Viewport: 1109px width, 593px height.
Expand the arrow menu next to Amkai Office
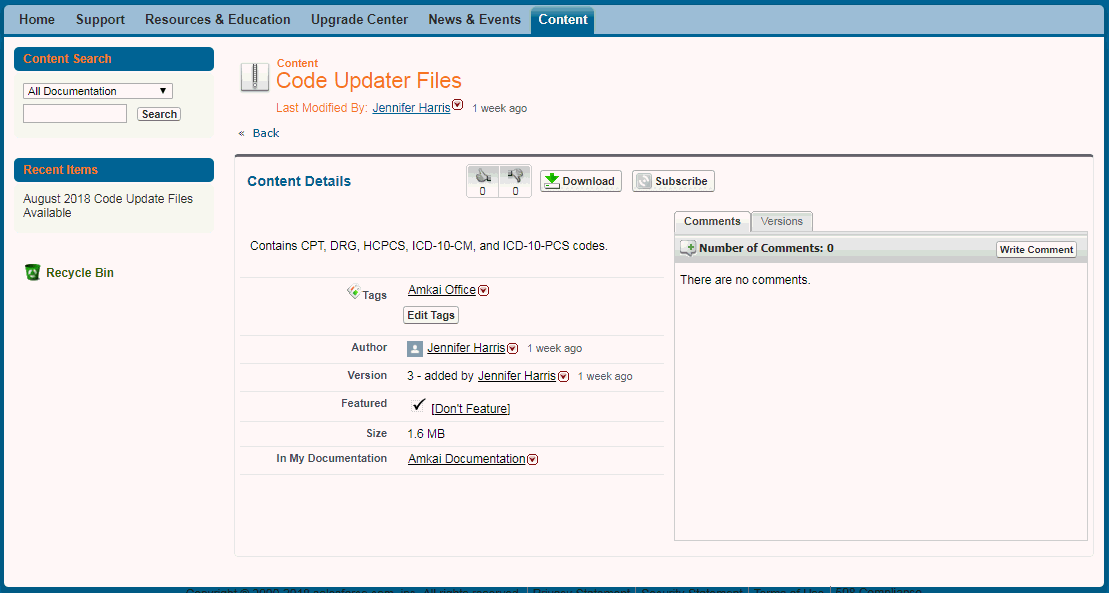coord(484,291)
